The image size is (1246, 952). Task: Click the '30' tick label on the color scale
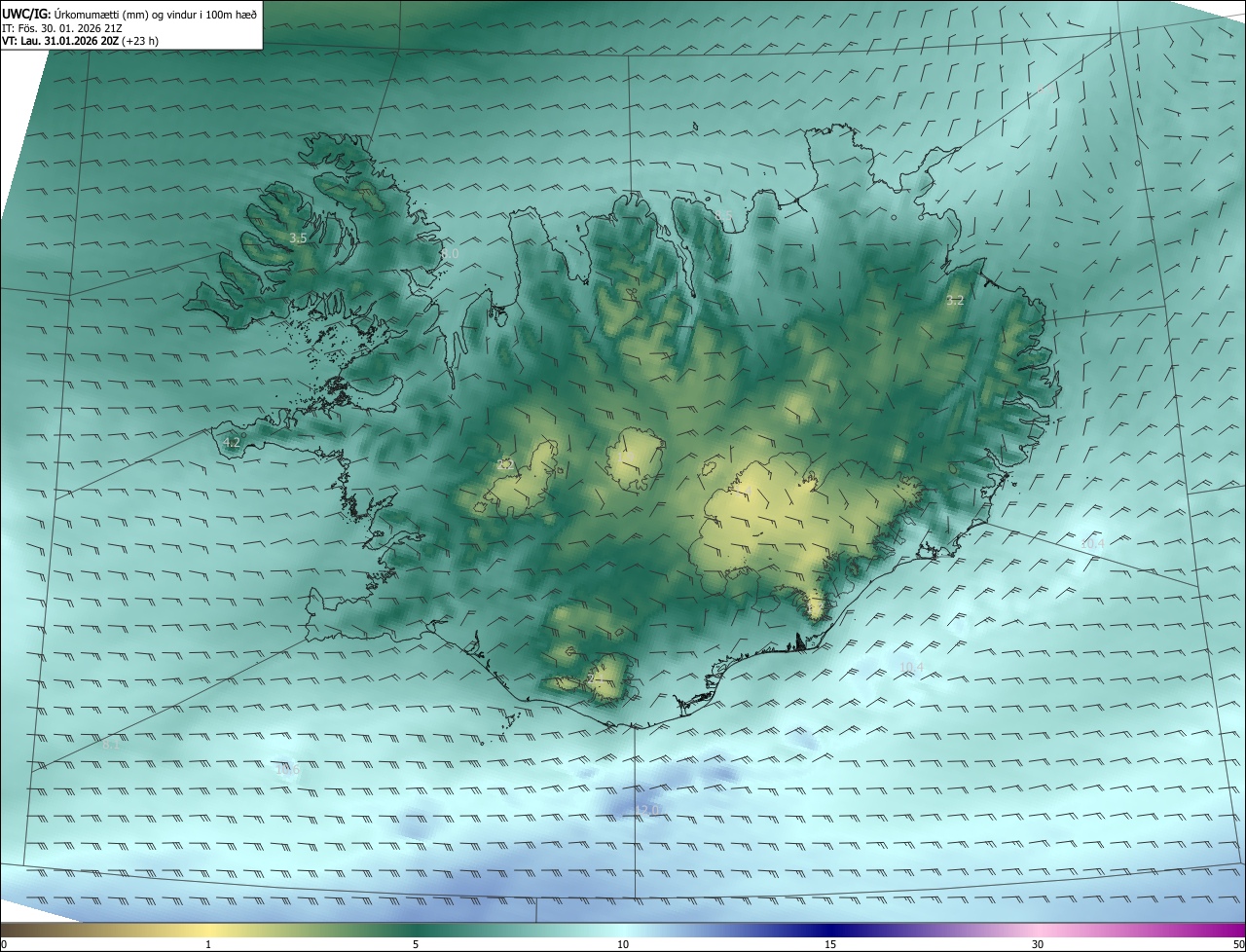tap(1038, 944)
